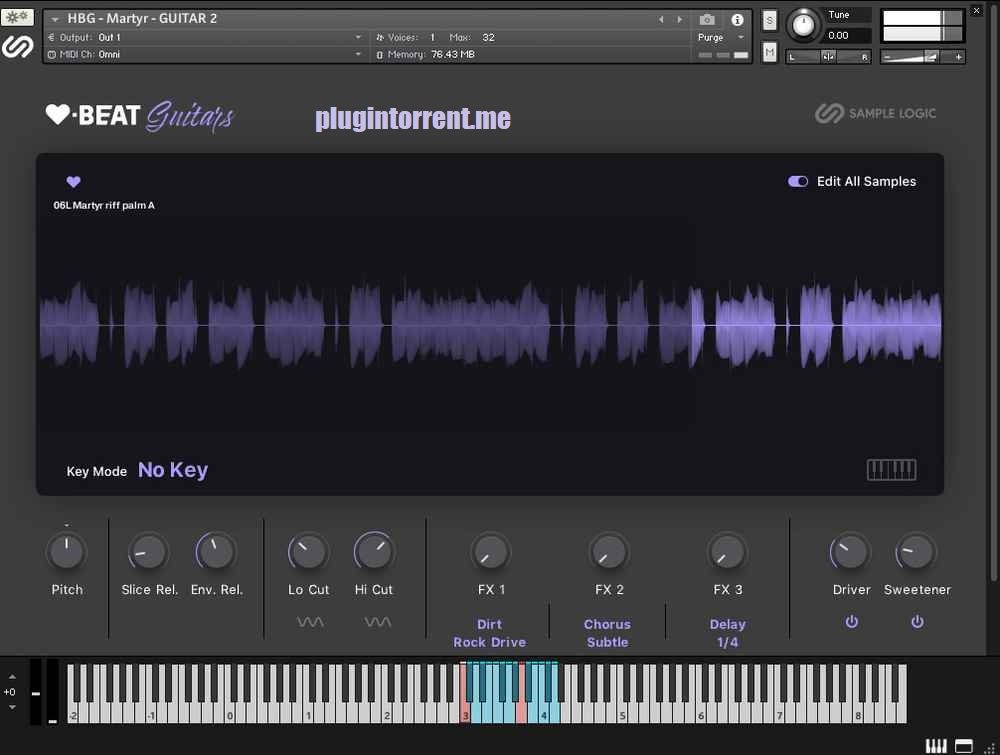Click the Sample Logic logo beside the header
The width and height of the screenshot is (1000, 755).
[17, 47]
